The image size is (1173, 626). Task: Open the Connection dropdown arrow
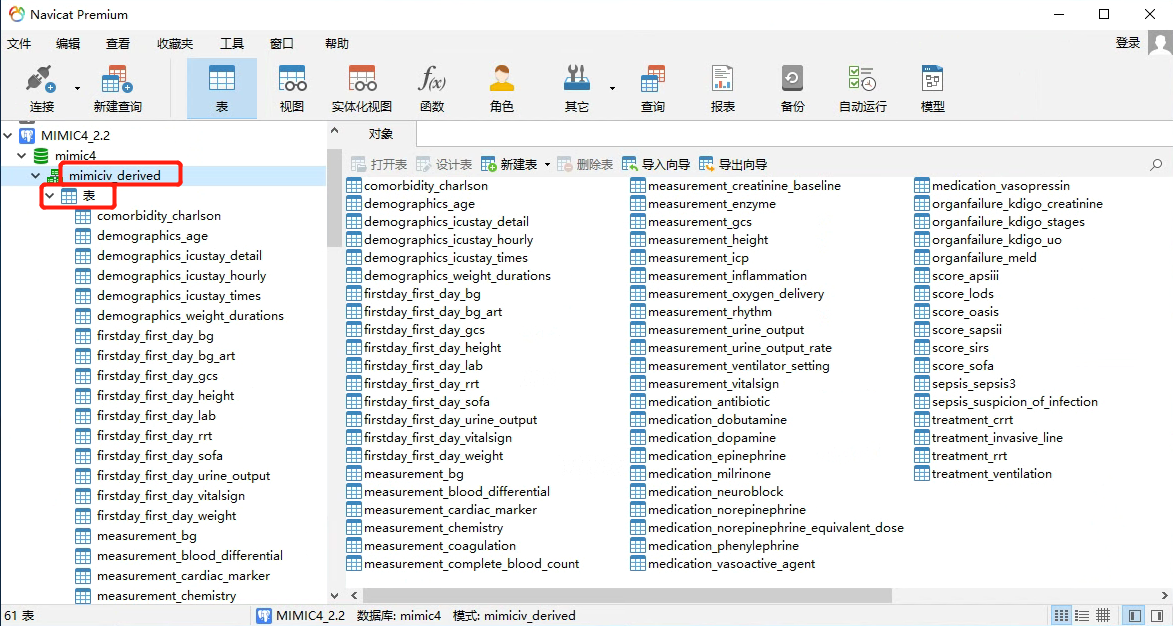point(77,88)
